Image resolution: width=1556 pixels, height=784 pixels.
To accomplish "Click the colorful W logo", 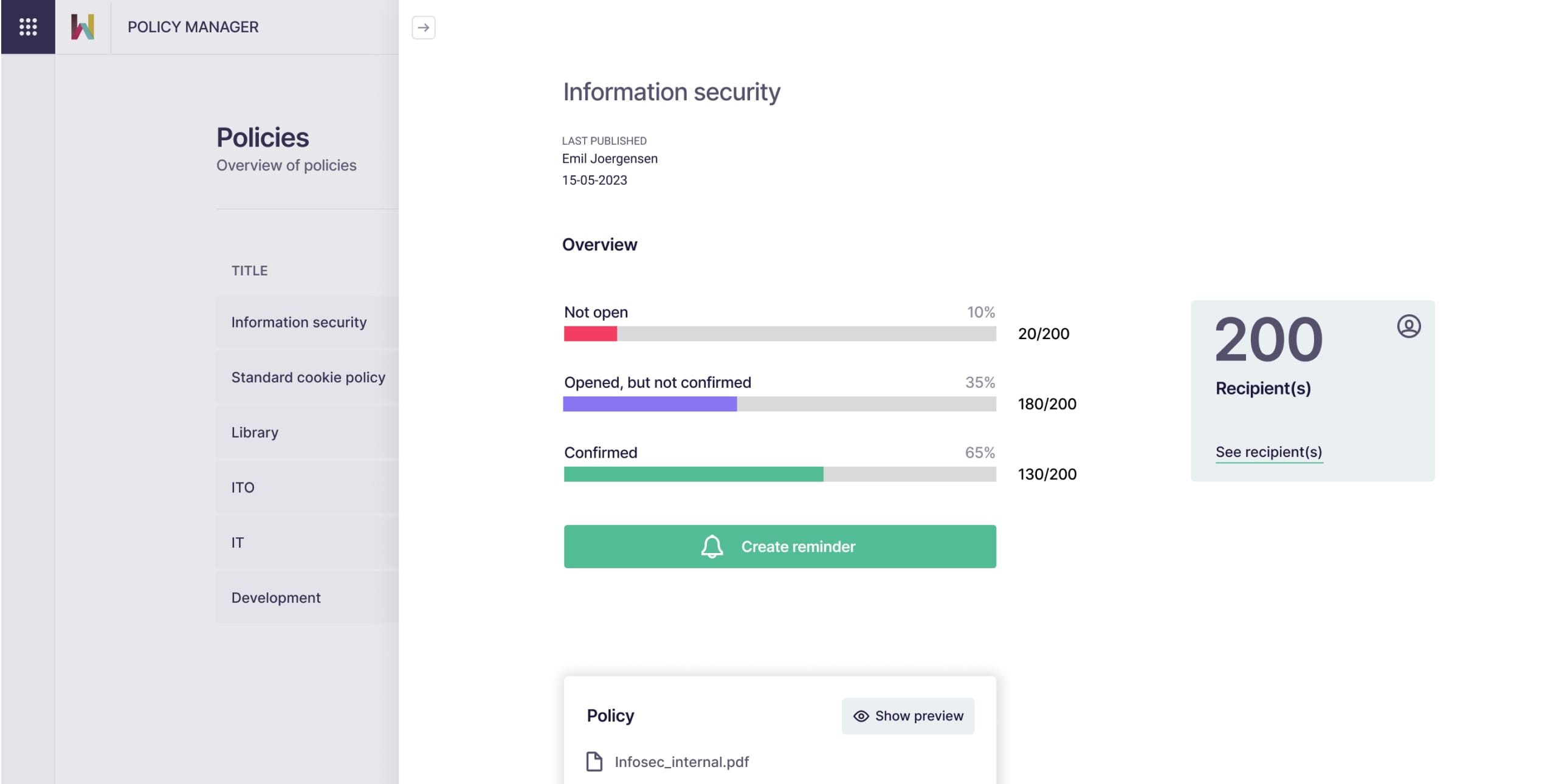I will [x=83, y=27].
